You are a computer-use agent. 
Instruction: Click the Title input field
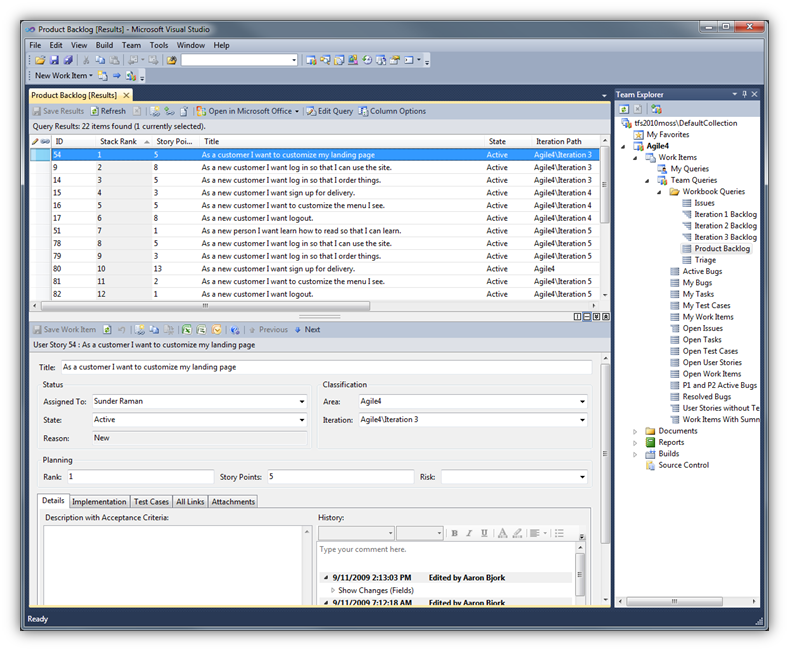point(326,367)
